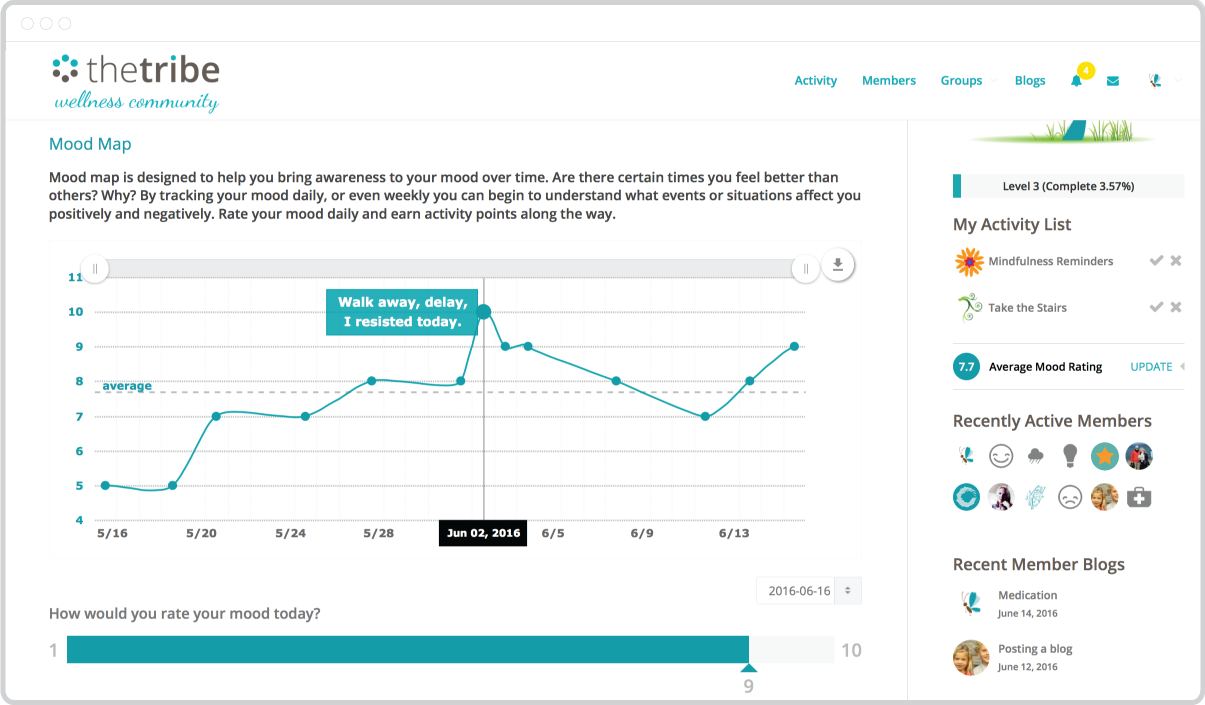The height and width of the screenshot is (705, 1205).
Task: Click the chart download icon
Action: pyautogui.click(x=838, y=265)
